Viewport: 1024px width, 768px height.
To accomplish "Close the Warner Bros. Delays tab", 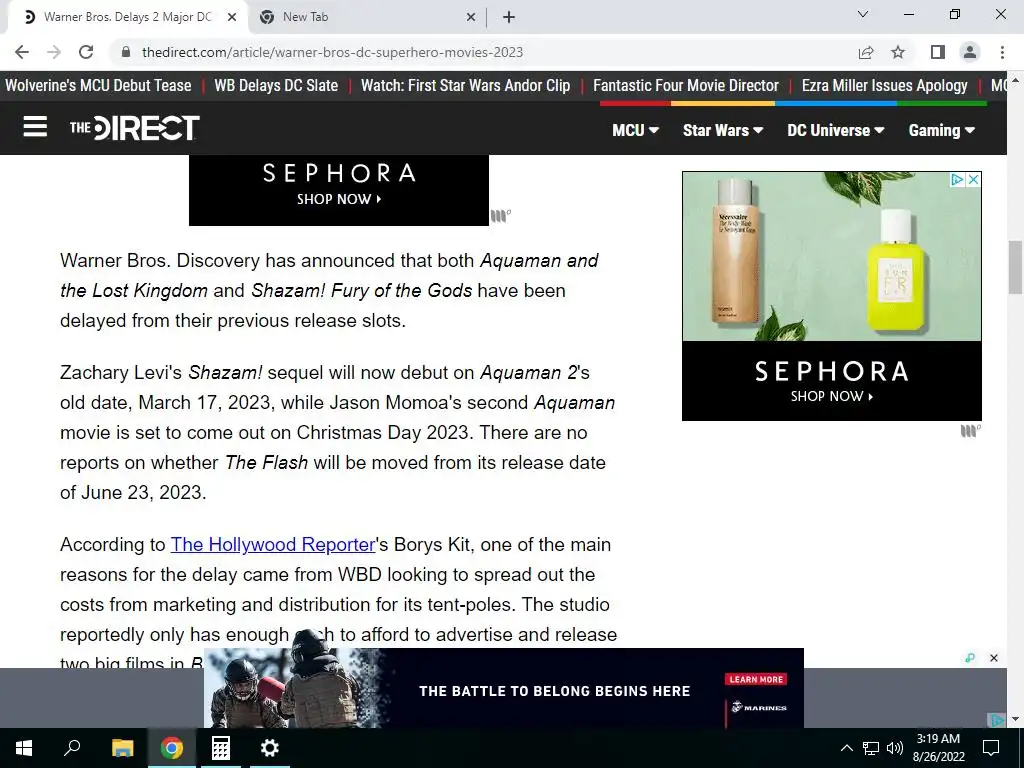I will [232, 17].
